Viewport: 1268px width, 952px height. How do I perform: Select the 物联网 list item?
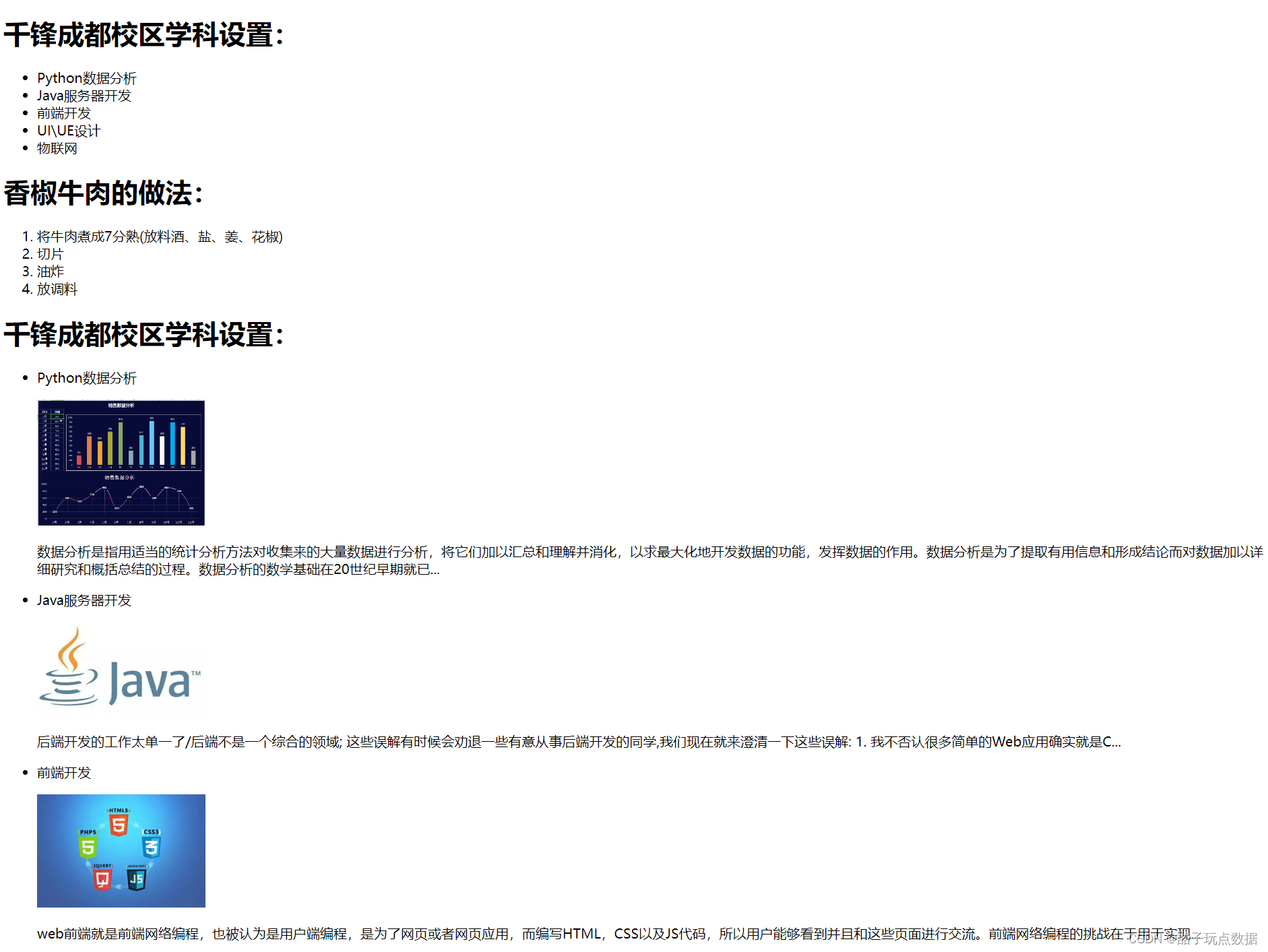57,148
